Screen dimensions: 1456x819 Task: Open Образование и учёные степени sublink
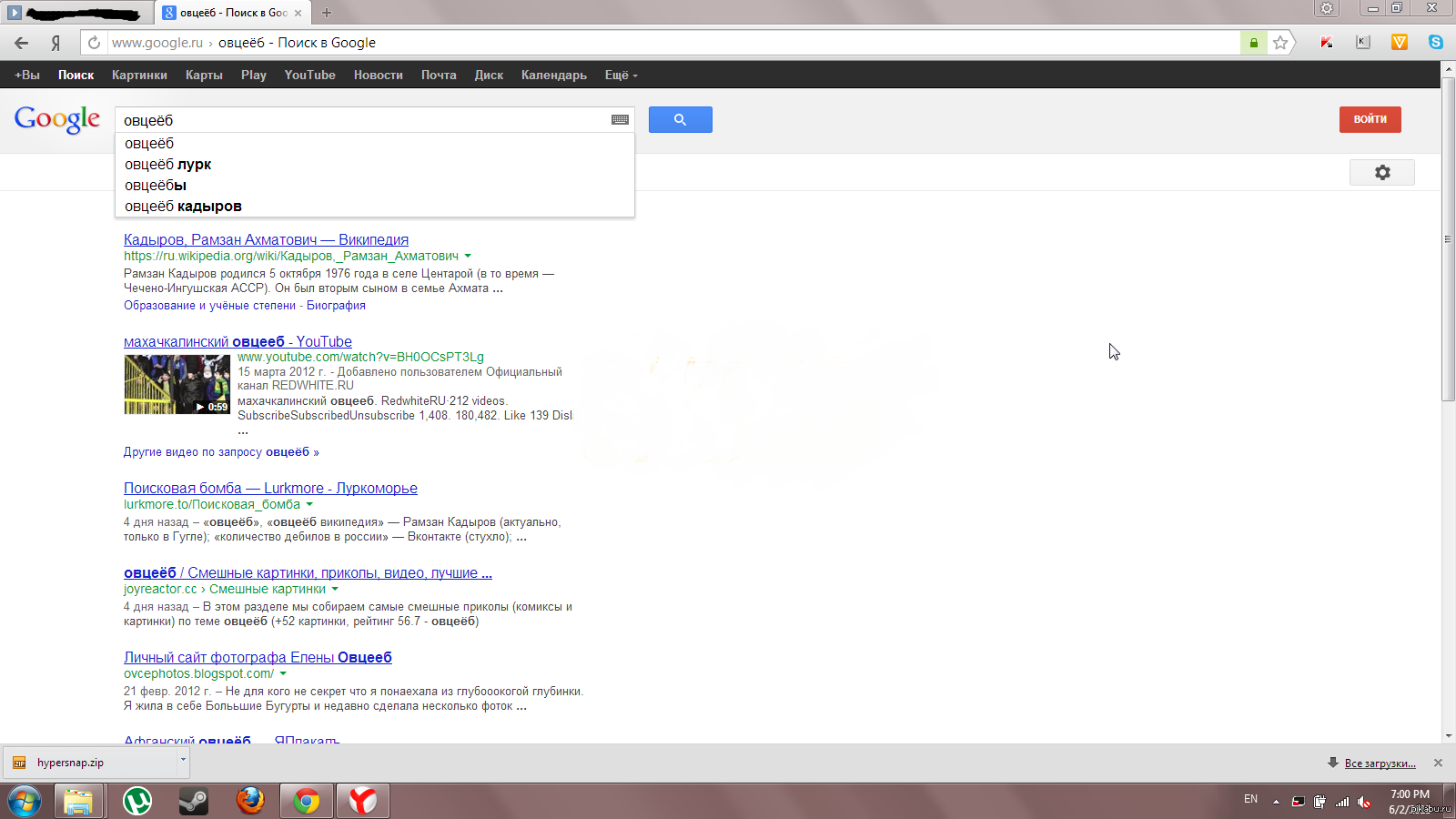(x=209, y=306)
